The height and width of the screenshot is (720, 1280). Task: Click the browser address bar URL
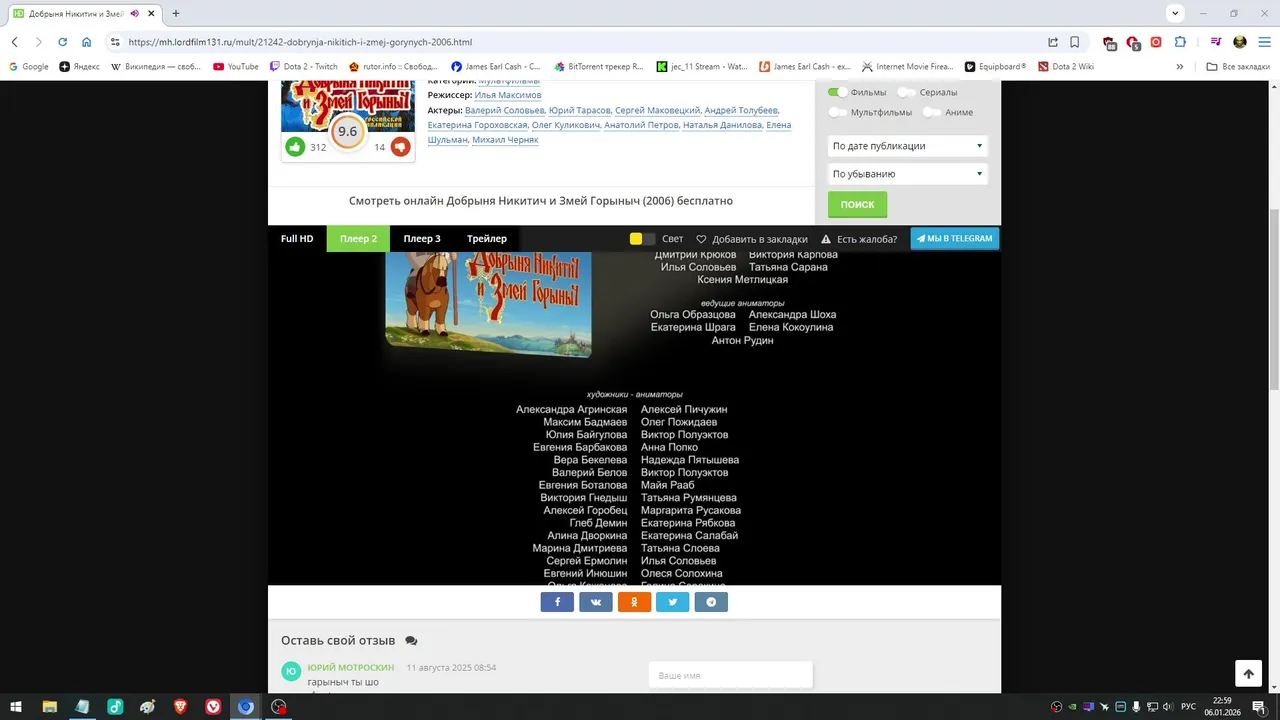[x=300, y=42]
